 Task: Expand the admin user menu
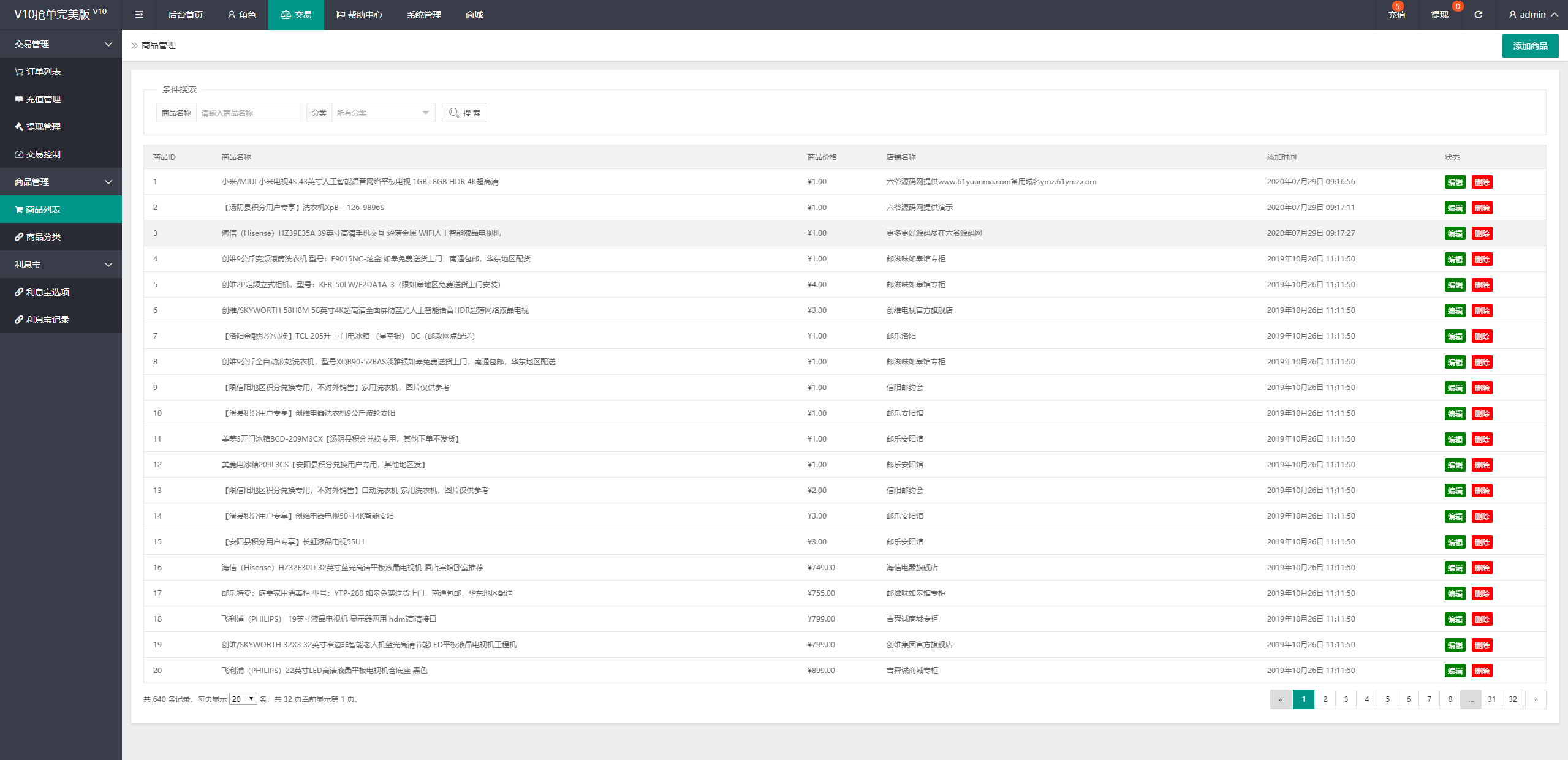1532,15
